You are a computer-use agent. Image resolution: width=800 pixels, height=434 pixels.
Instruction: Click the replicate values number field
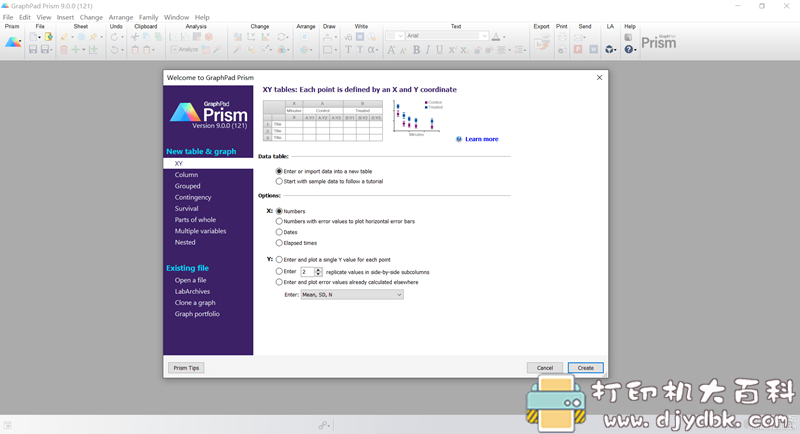[307, 272]
